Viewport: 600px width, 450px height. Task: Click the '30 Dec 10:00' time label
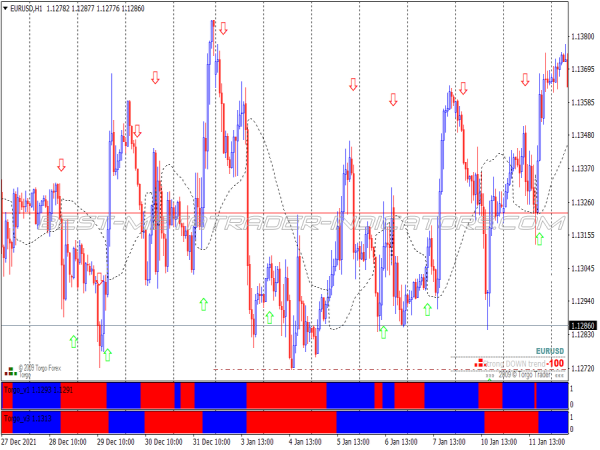pyautogui.click(x=163, y=442)
